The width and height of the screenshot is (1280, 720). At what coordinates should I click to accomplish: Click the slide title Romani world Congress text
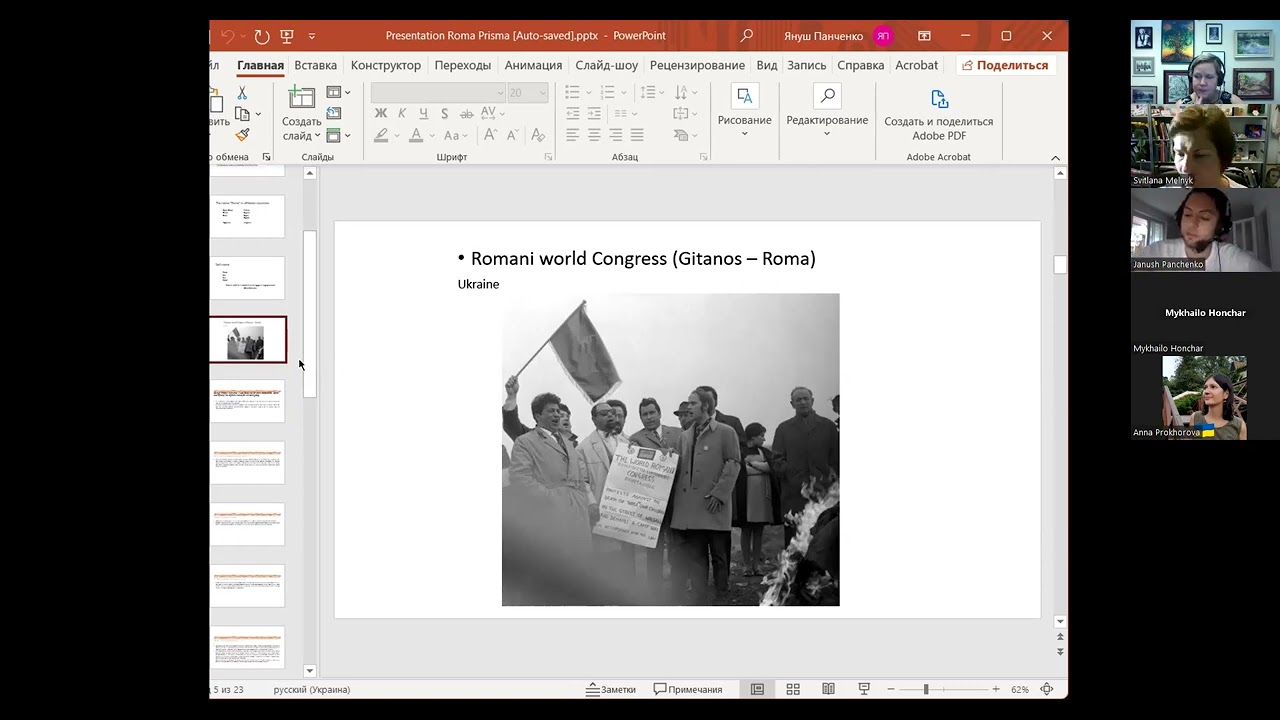(x=643, y=259)
